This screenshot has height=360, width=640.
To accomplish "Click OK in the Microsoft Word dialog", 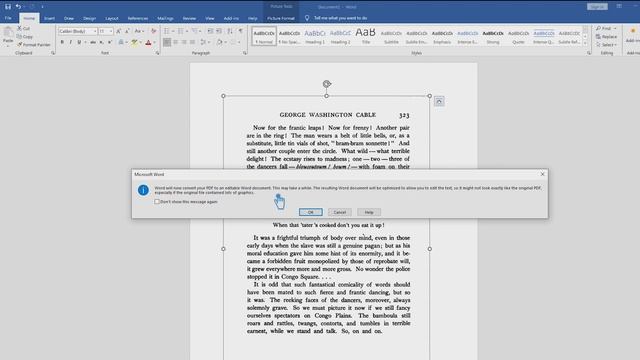I will [x=311, y=212].
